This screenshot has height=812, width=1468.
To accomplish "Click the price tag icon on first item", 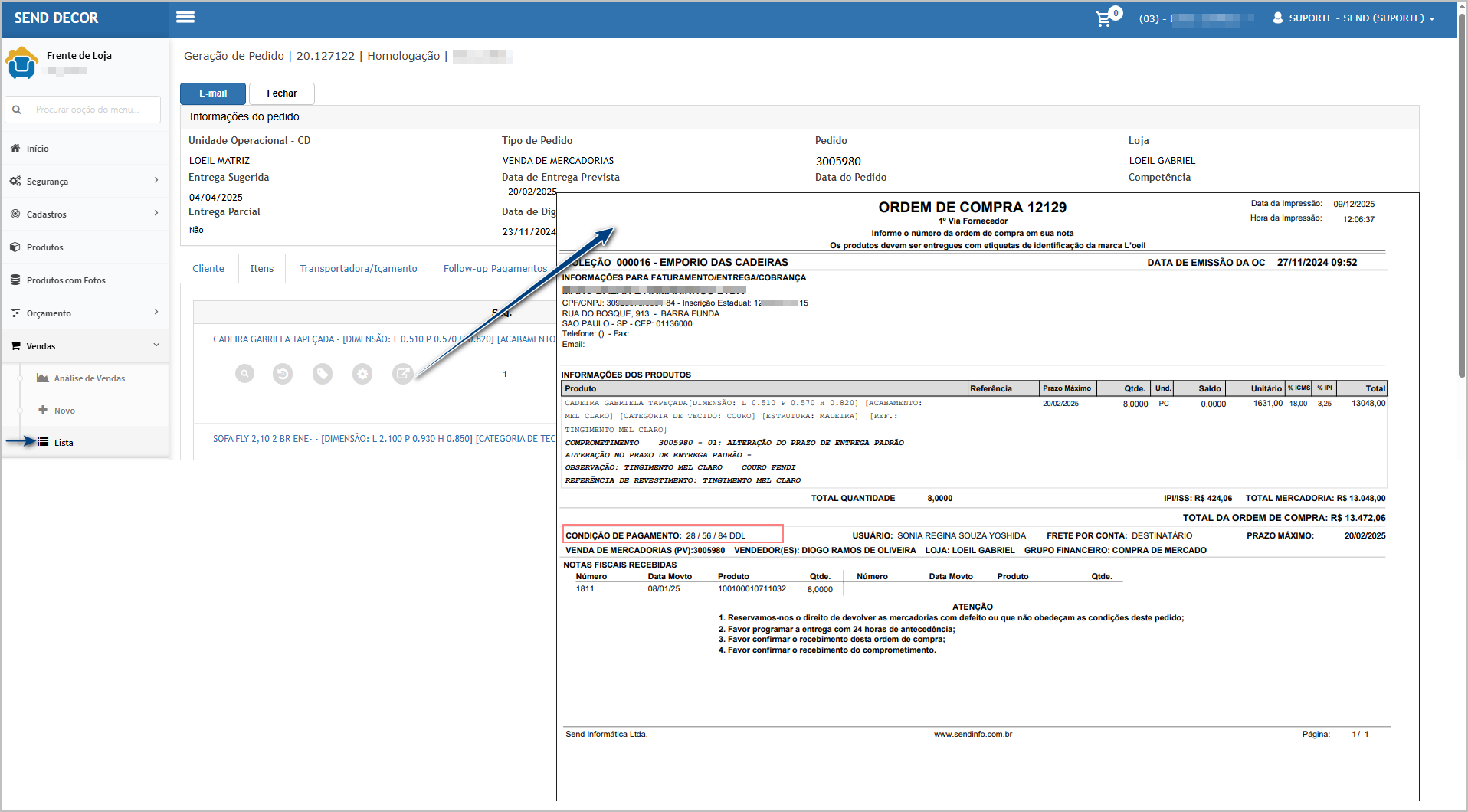I will click(323, 374).
